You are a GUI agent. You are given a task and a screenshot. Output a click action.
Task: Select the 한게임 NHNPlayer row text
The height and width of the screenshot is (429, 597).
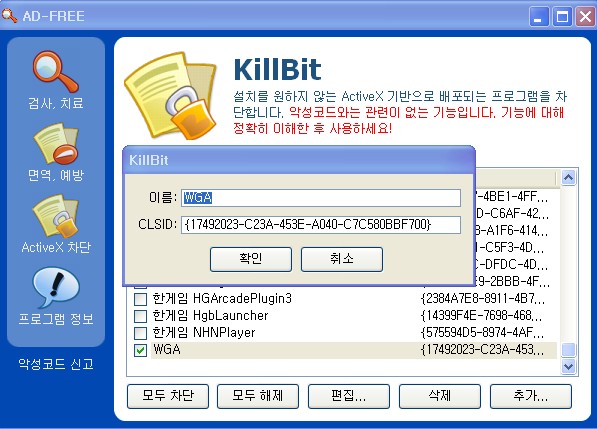pyautogui.click(x=204, y=333)
